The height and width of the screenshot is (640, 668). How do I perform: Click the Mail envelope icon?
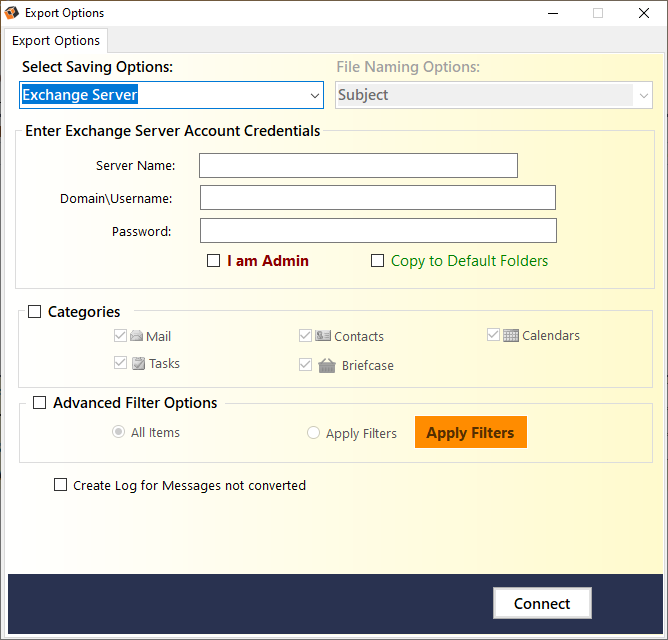136,336
